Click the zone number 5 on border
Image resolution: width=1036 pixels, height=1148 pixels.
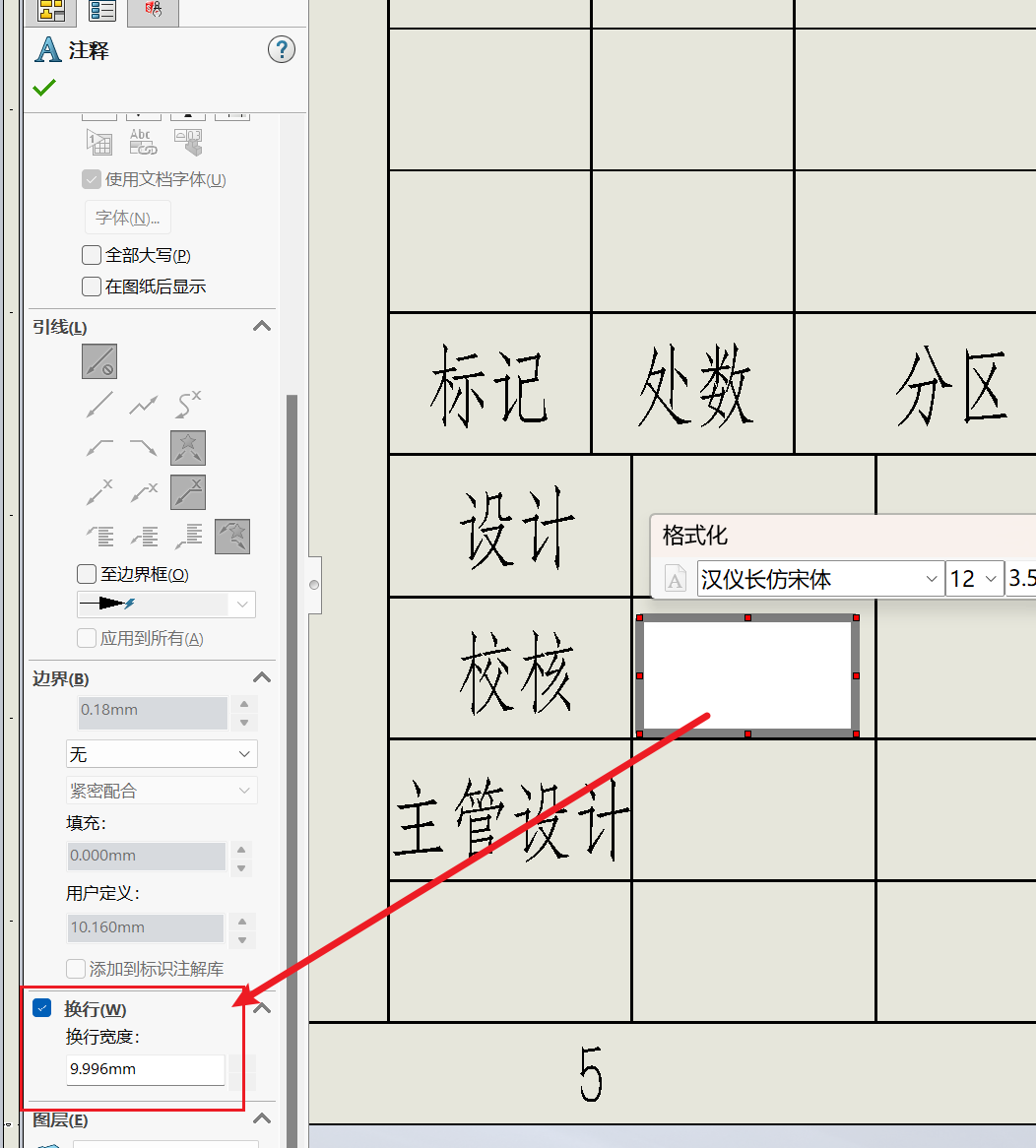coord(591,1074)
